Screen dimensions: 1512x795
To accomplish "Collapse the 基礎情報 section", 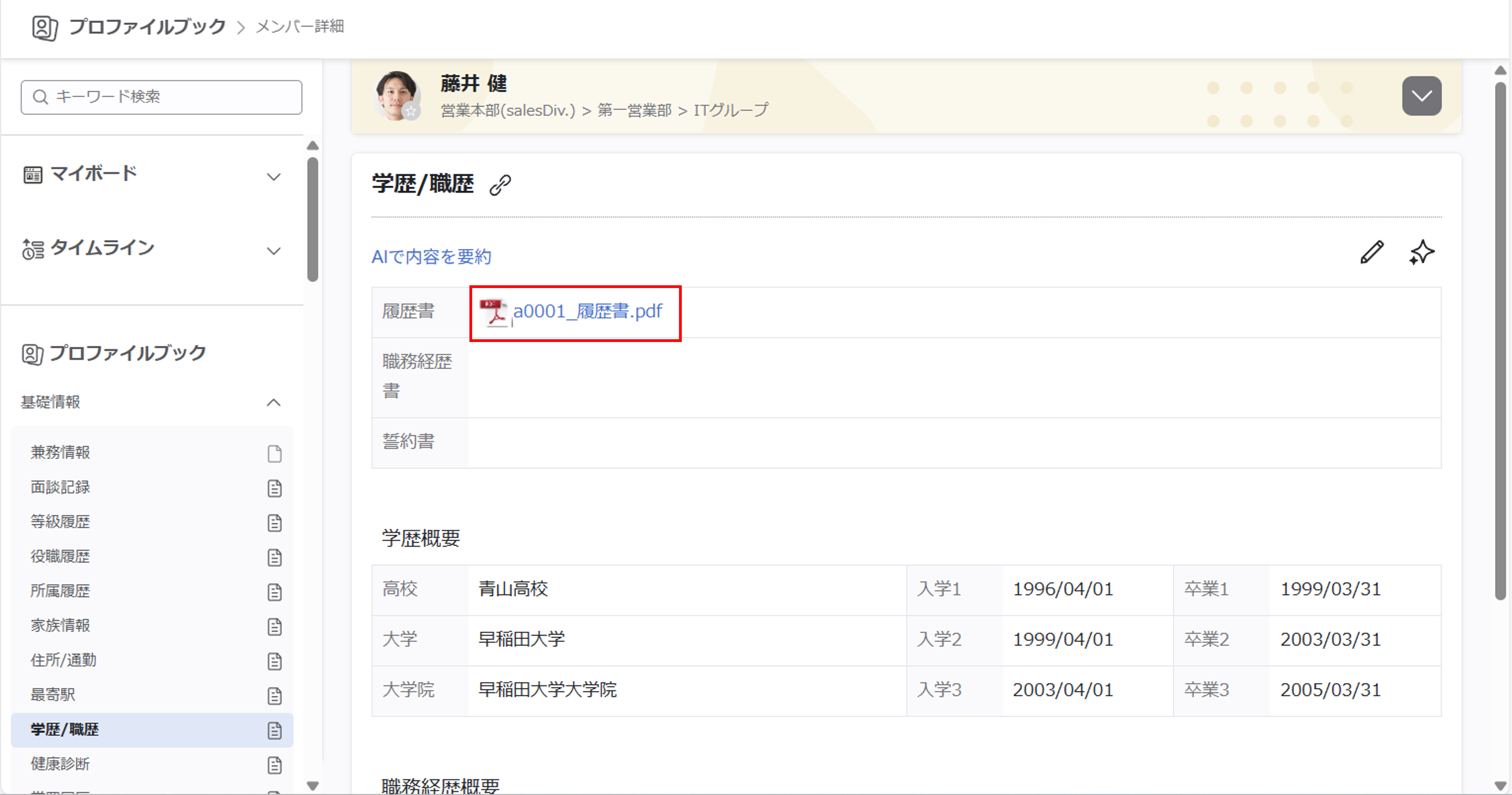I will 274,402.
